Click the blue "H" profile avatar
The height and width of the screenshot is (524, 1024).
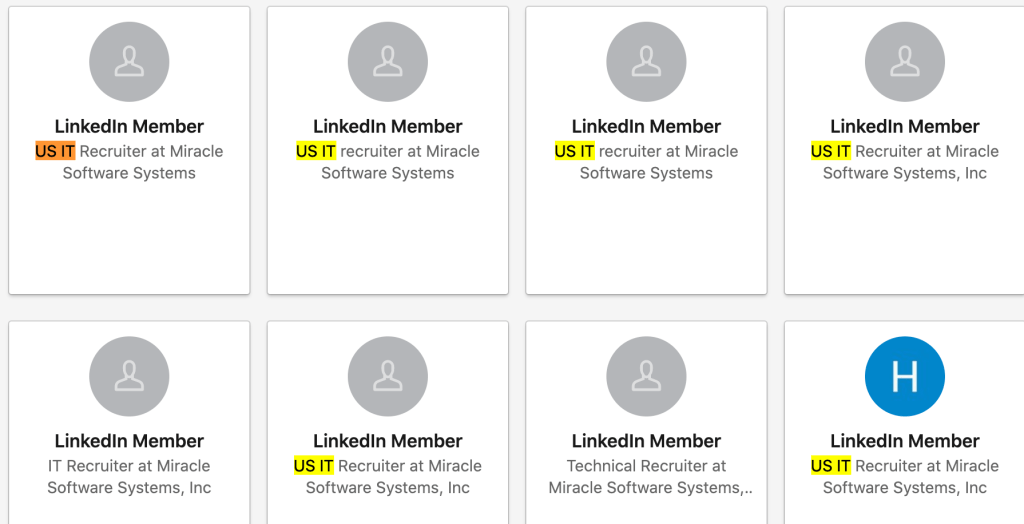904,376
